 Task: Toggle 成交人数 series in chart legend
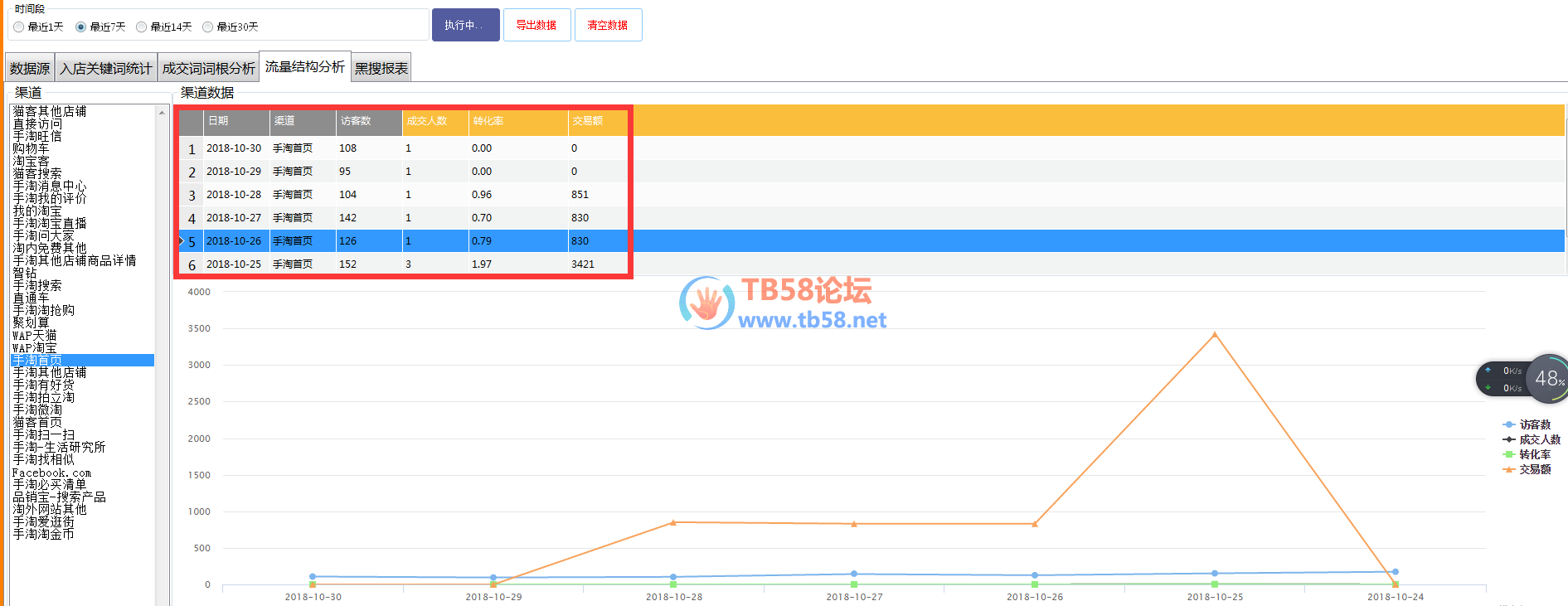pyautogui.click(x=1509, y=439)
